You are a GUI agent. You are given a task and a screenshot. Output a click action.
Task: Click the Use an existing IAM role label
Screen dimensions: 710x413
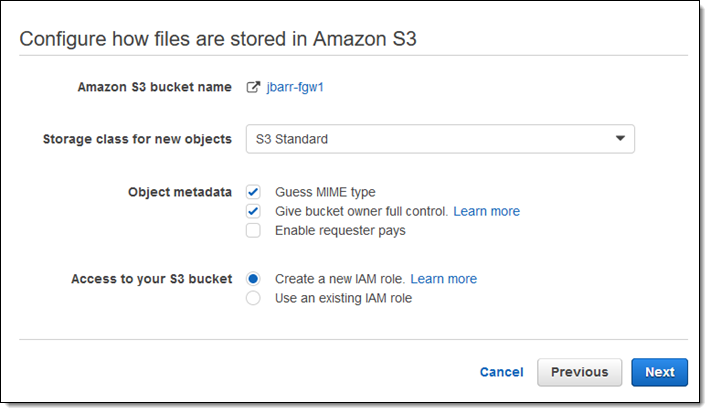click(x=343, y=298)
